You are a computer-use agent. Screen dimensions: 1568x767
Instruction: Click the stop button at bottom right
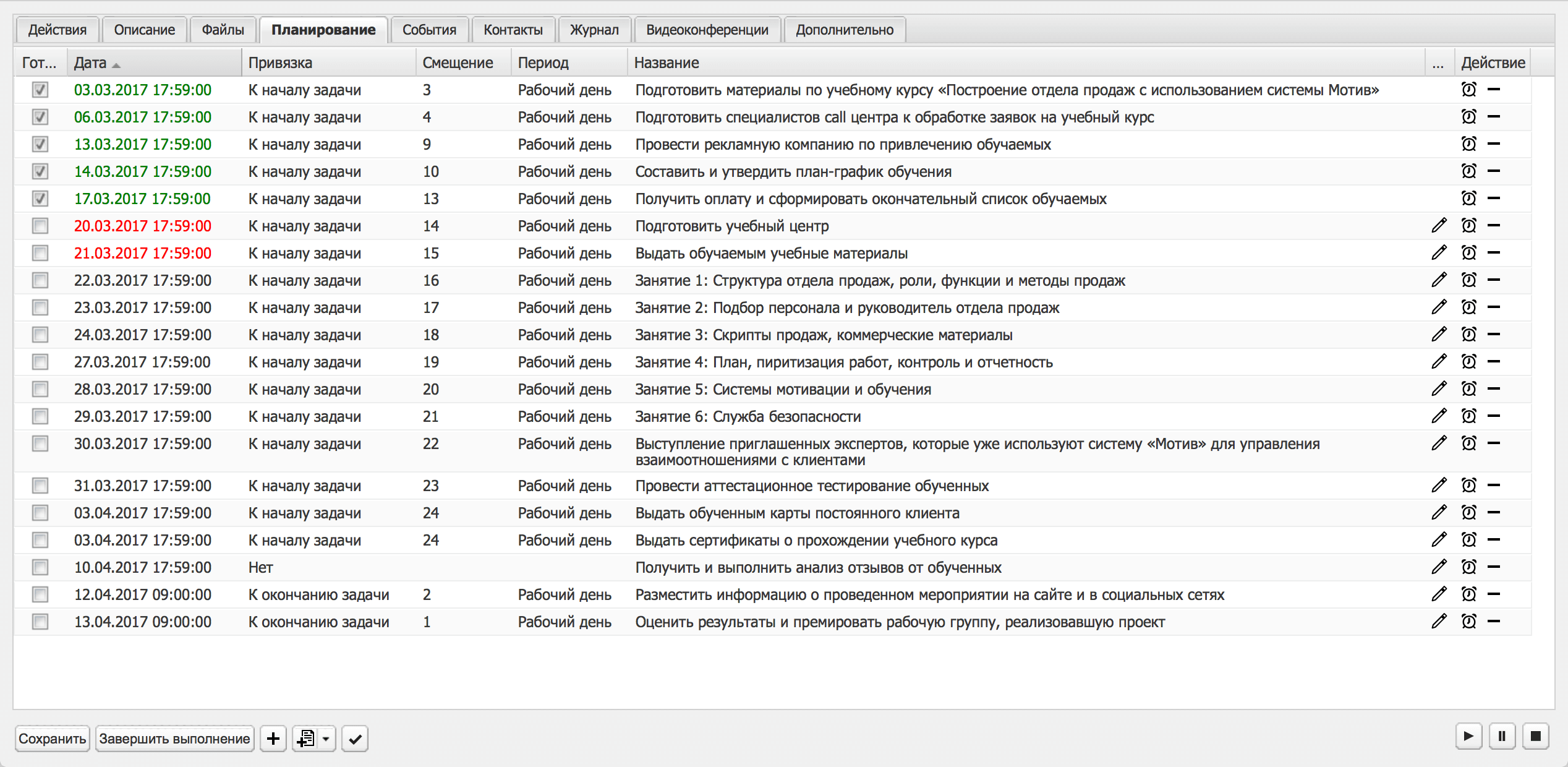point(1535,736)
